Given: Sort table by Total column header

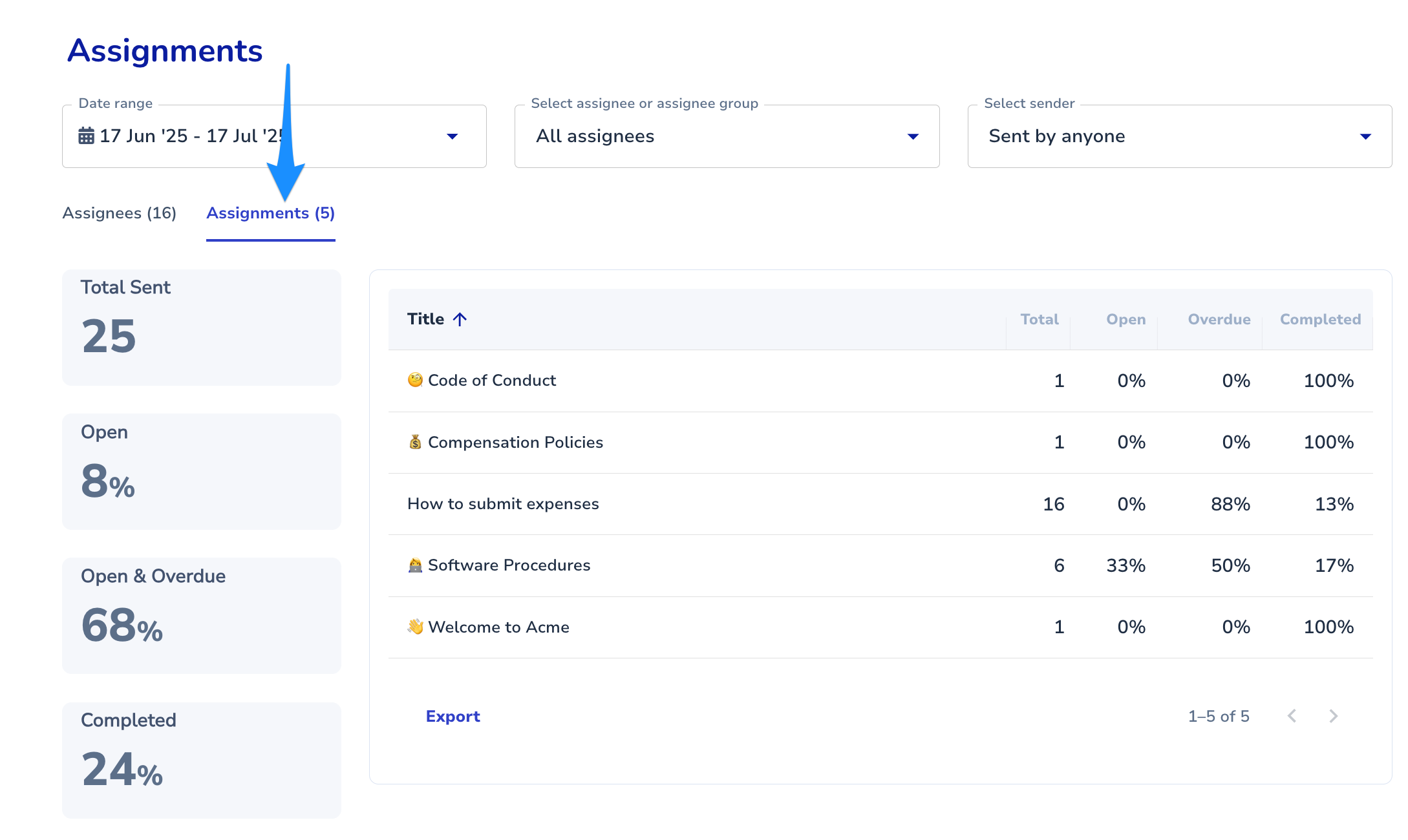Looking at the screenshot, I should [x=1039, y=319].
